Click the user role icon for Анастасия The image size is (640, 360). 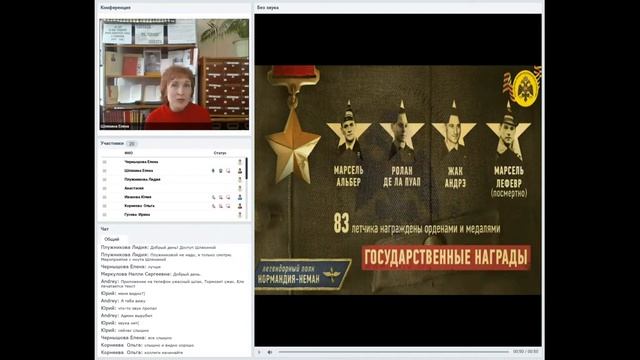pos(240,189)
